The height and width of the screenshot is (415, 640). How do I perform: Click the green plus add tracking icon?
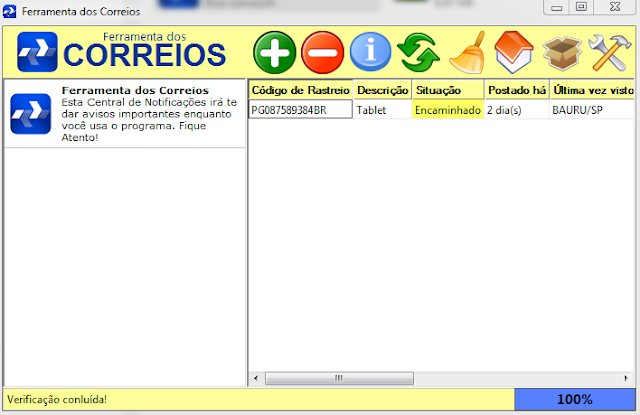coord(274,53)
